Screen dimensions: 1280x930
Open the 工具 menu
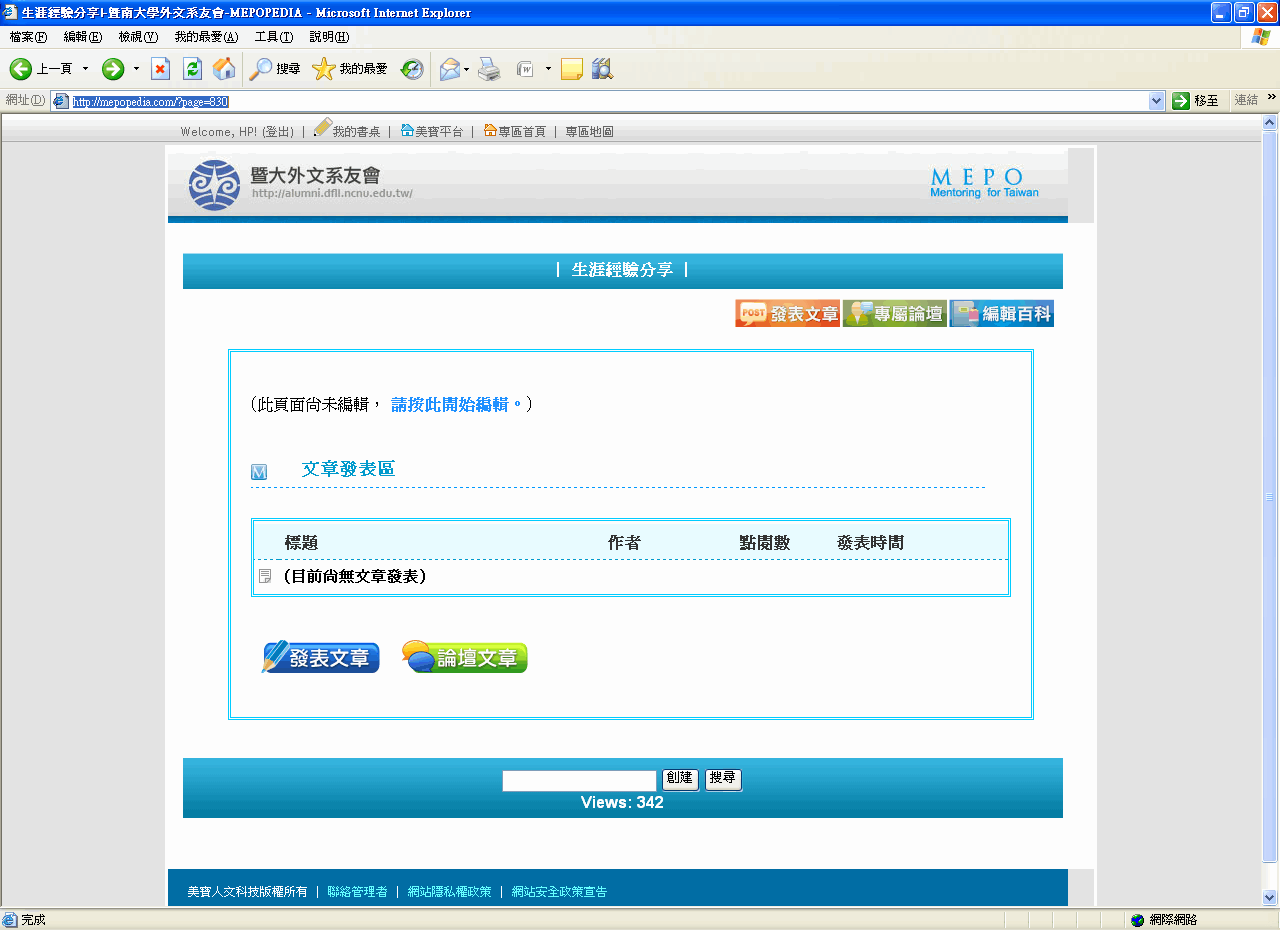pyautogui.click(x=273, y=37)
